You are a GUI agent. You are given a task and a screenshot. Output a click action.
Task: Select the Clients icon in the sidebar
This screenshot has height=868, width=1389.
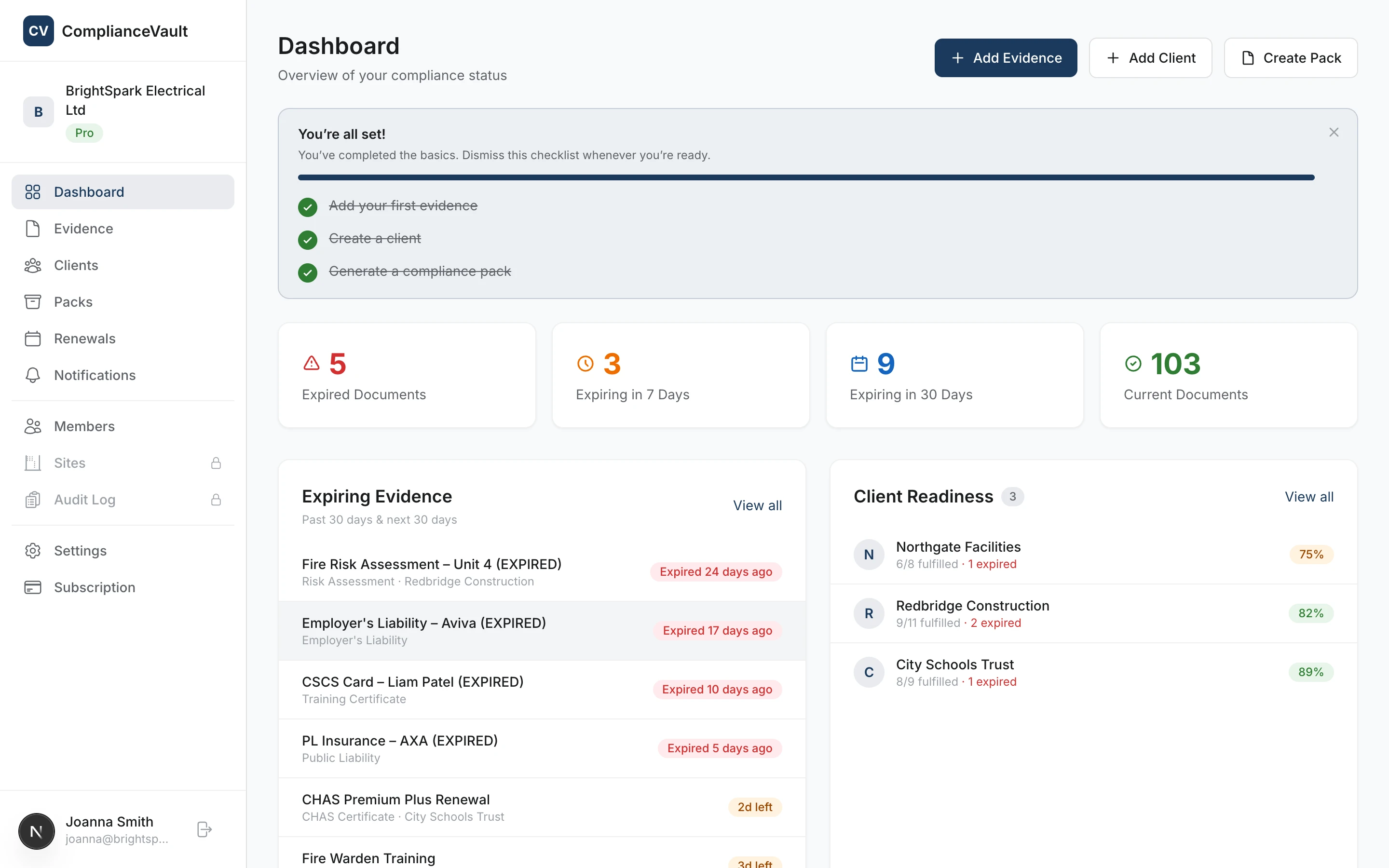[x=33, y=265]
